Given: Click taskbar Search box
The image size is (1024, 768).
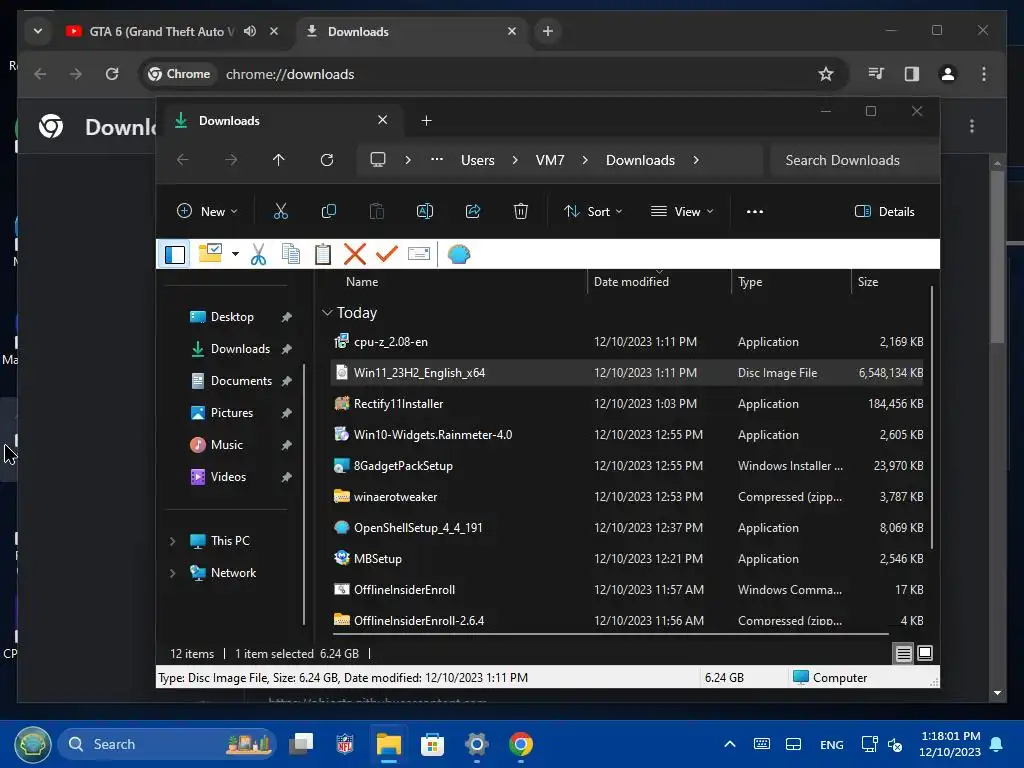Looking at the screenshot, I should tap(168, 744).
